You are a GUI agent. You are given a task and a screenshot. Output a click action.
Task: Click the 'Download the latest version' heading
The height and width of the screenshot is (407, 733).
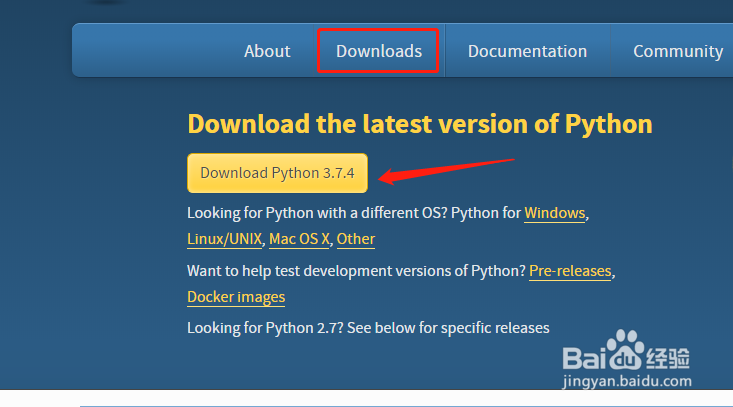(x=420, y=124)
